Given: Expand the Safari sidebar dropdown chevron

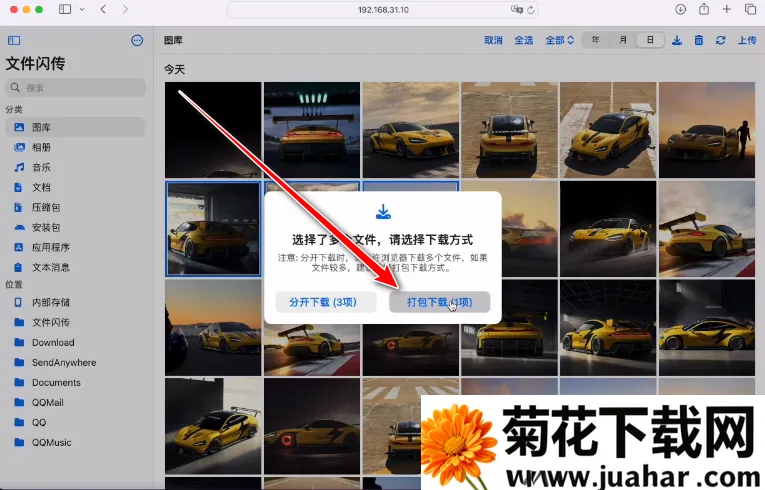Looking at the screenshot, I should (x=81, y=9).
